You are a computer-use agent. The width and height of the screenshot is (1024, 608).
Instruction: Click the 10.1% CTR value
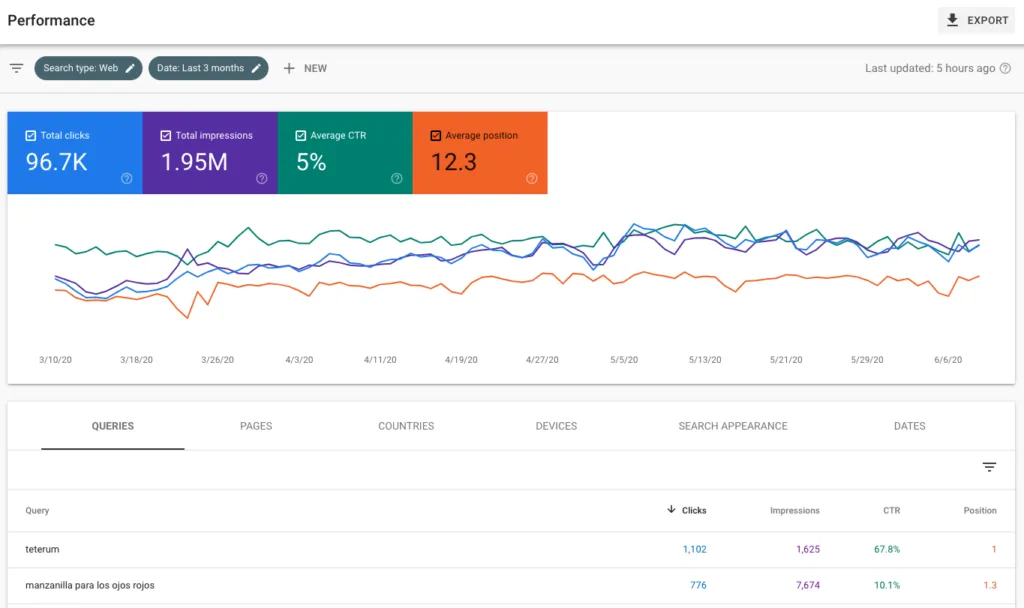pos(887,585)
